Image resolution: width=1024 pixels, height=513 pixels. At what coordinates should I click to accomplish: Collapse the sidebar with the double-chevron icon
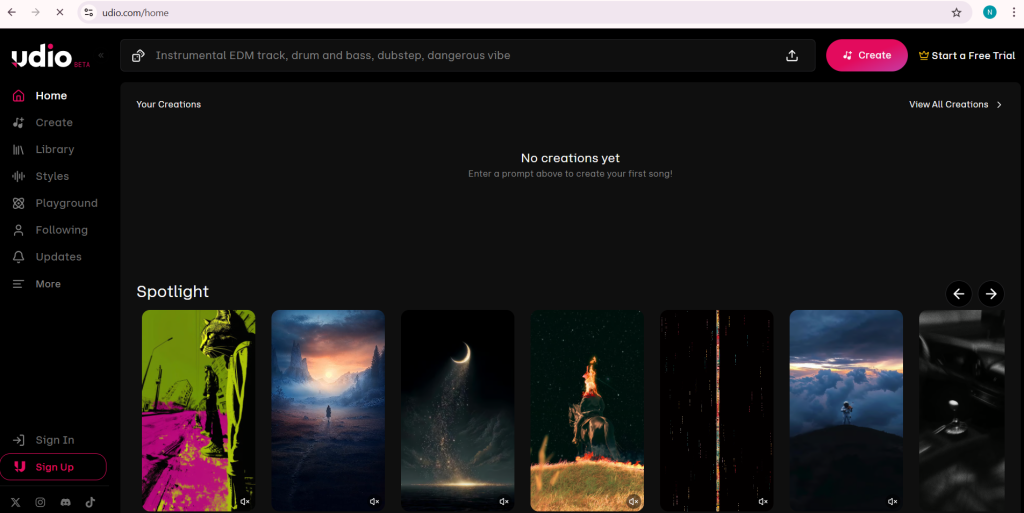tap(101, 56)
